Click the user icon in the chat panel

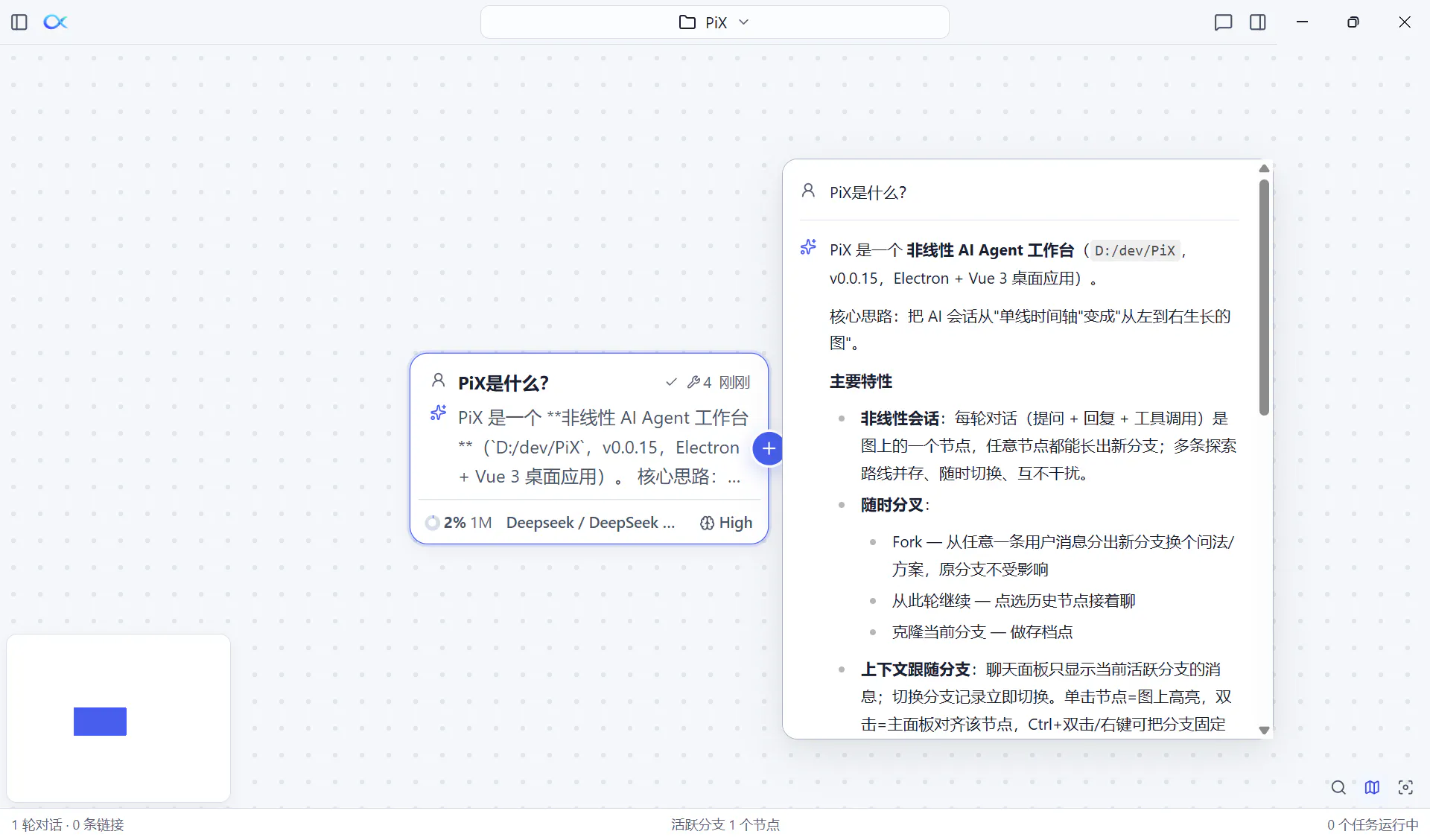tap(808, 191)
